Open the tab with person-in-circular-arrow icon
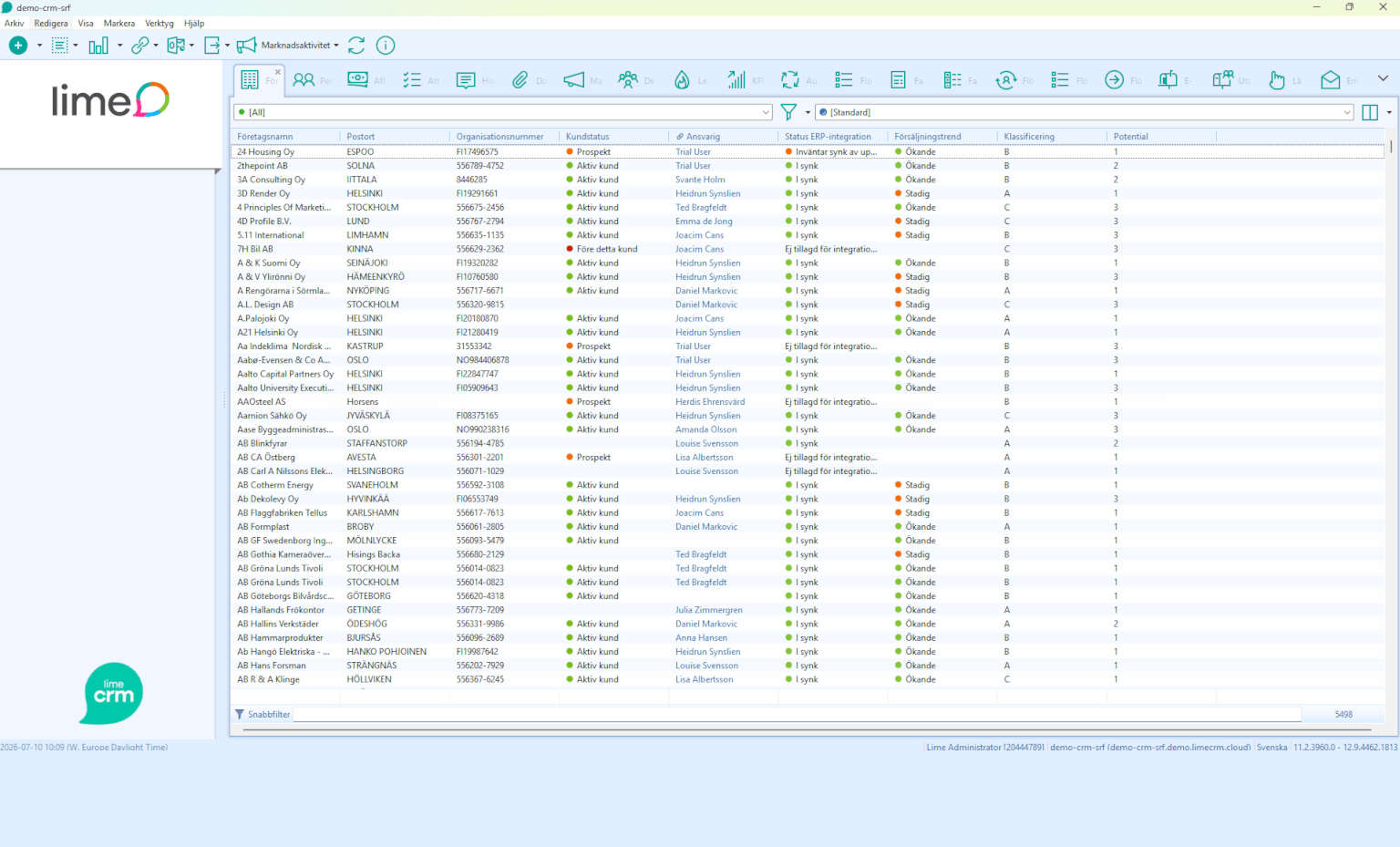This screenshot has width=1400, height=847. point(1014,79)
